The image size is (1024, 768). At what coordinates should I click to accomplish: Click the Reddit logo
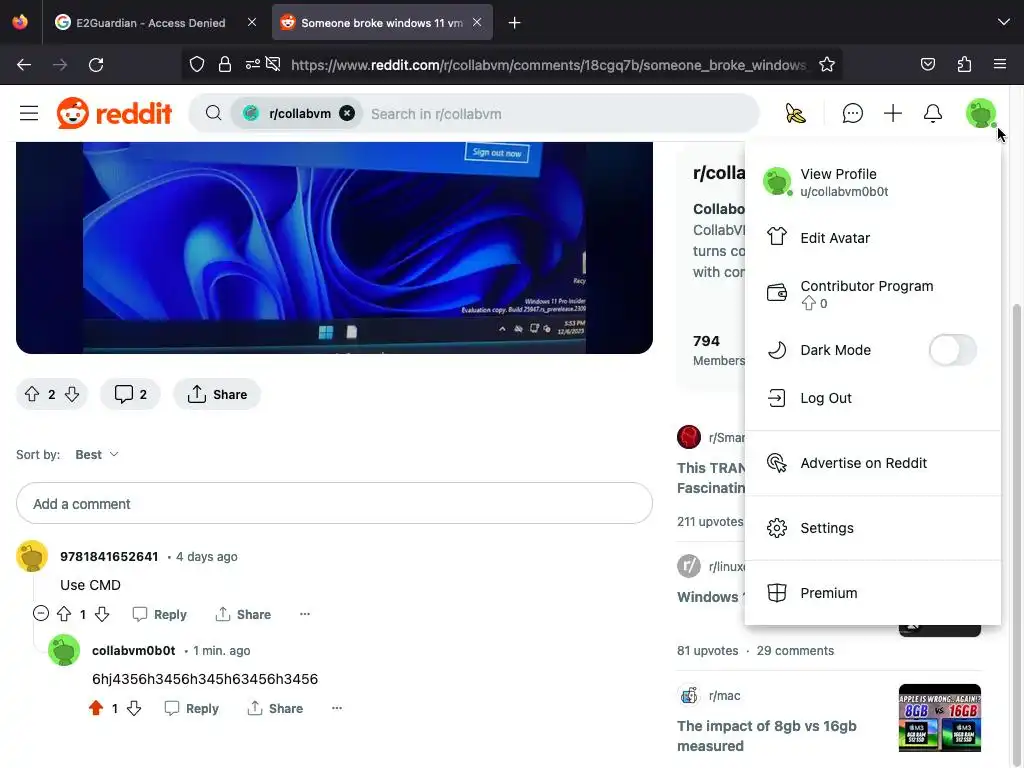114,114
